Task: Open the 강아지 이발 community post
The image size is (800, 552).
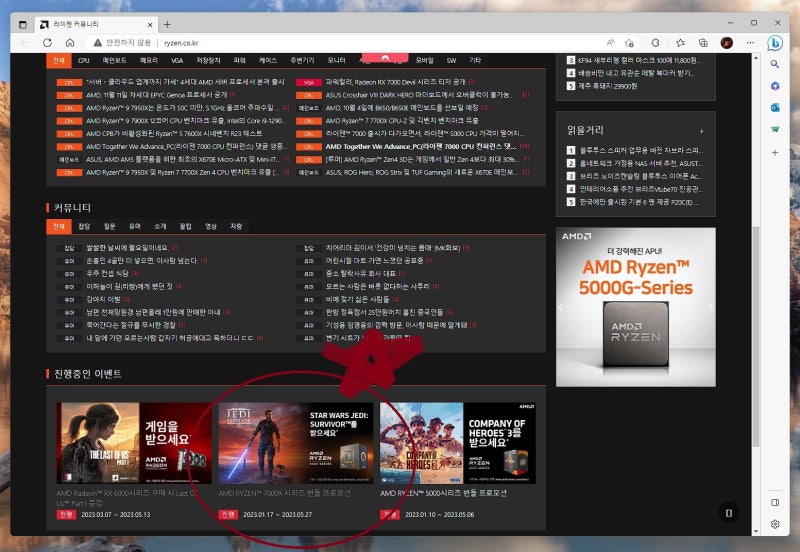Action: click(104, 299)
